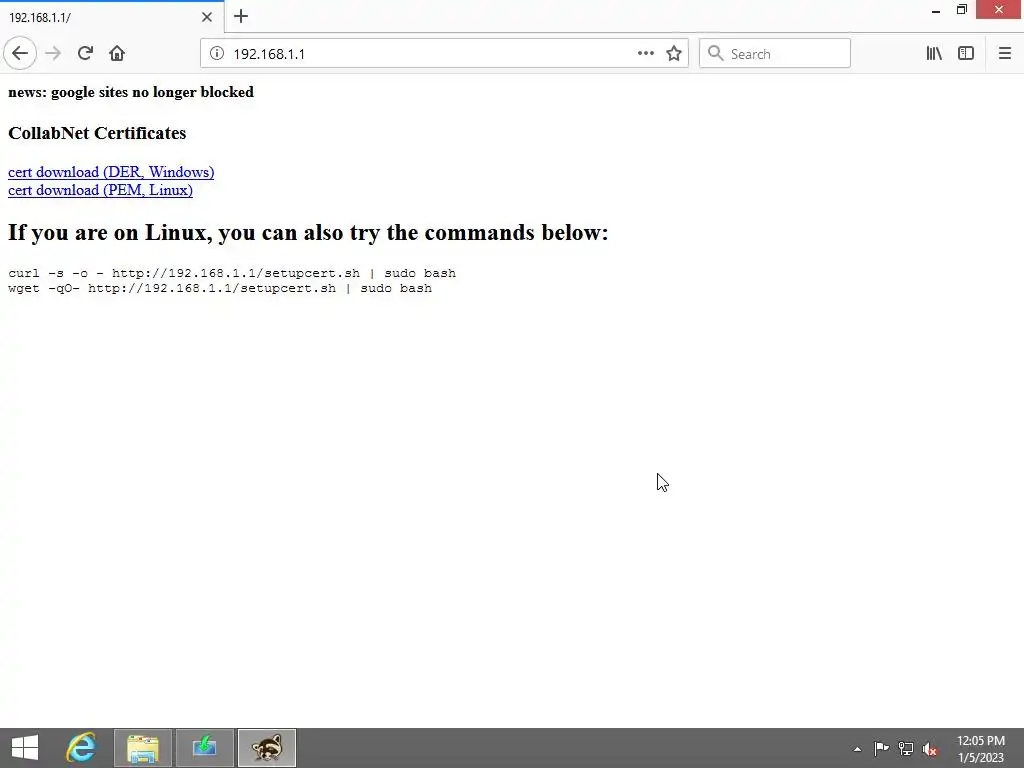Click the forward navigation arrow
The image size is (1024, 768).
pyautogui.click(x=53, y=54)
